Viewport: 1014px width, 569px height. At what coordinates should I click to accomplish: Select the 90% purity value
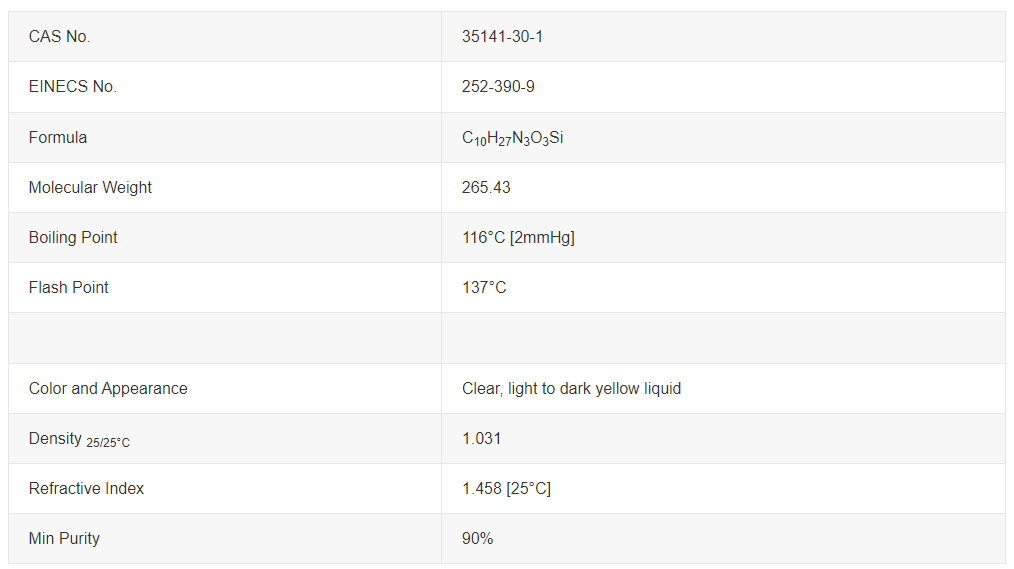tap(477, 539)
